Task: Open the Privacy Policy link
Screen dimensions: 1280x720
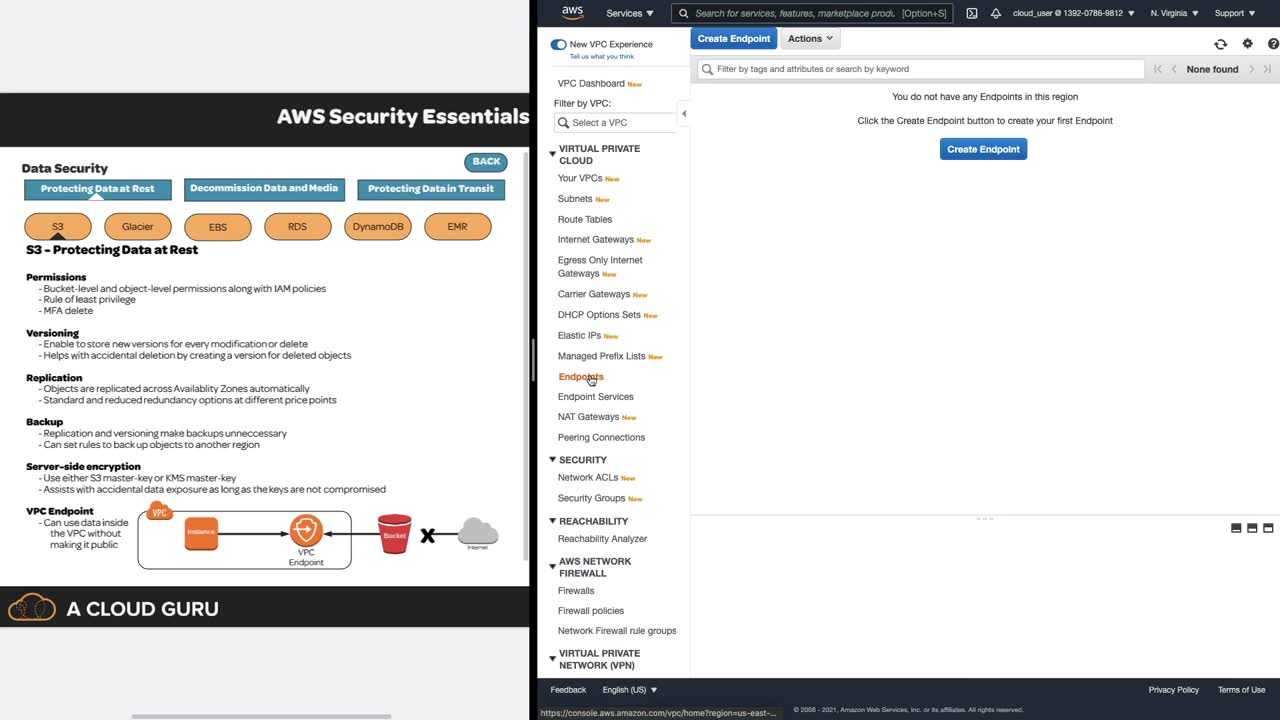Action: pos(1174,690)
